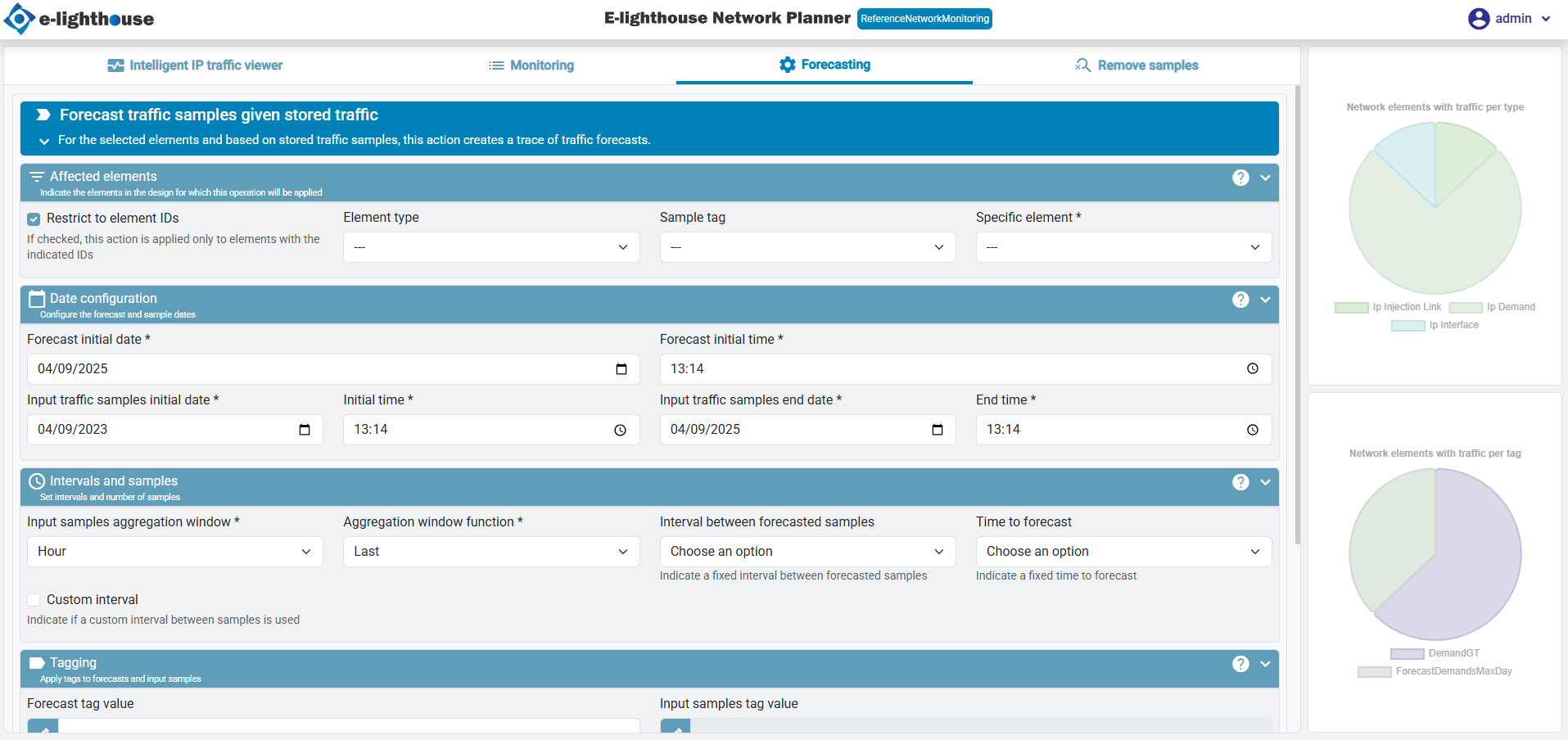Open the Remove samples tab

1136,65
